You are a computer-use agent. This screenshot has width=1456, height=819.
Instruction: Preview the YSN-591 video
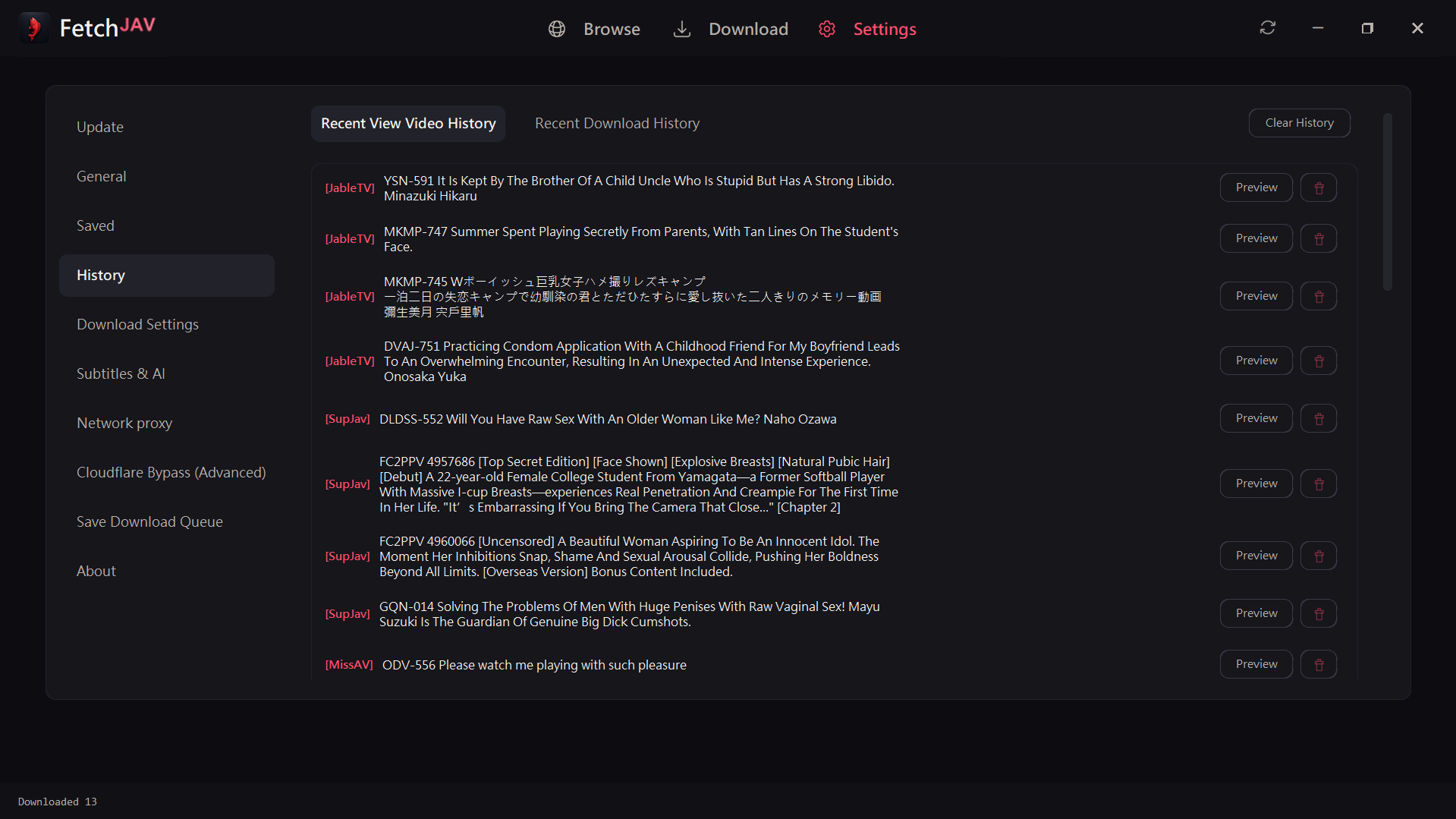click(1256, 187)
